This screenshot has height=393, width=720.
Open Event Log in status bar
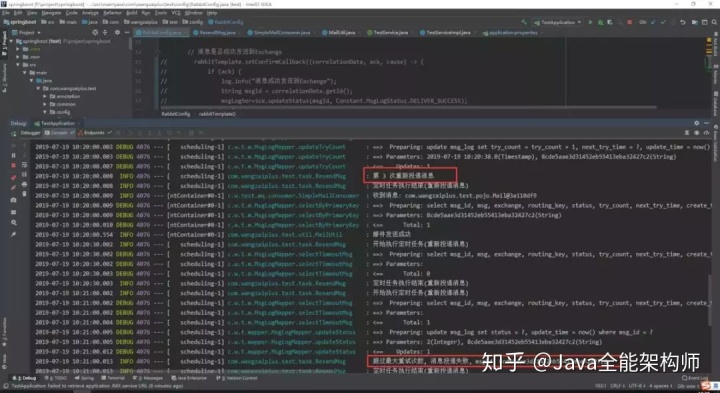point(696,378)
